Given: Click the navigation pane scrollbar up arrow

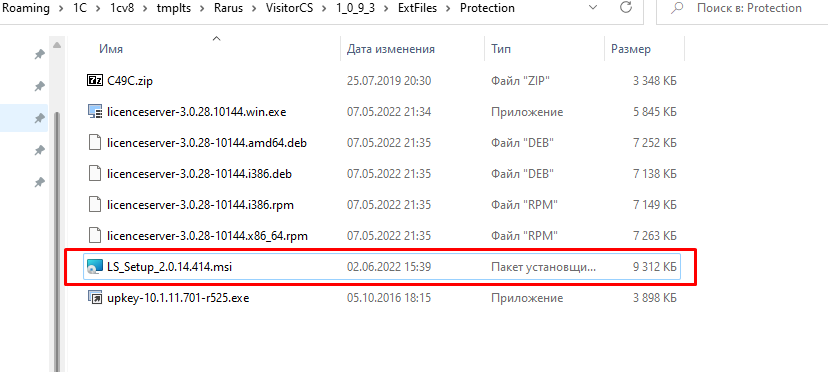Looking at the screenshot, I should (56, 45).
